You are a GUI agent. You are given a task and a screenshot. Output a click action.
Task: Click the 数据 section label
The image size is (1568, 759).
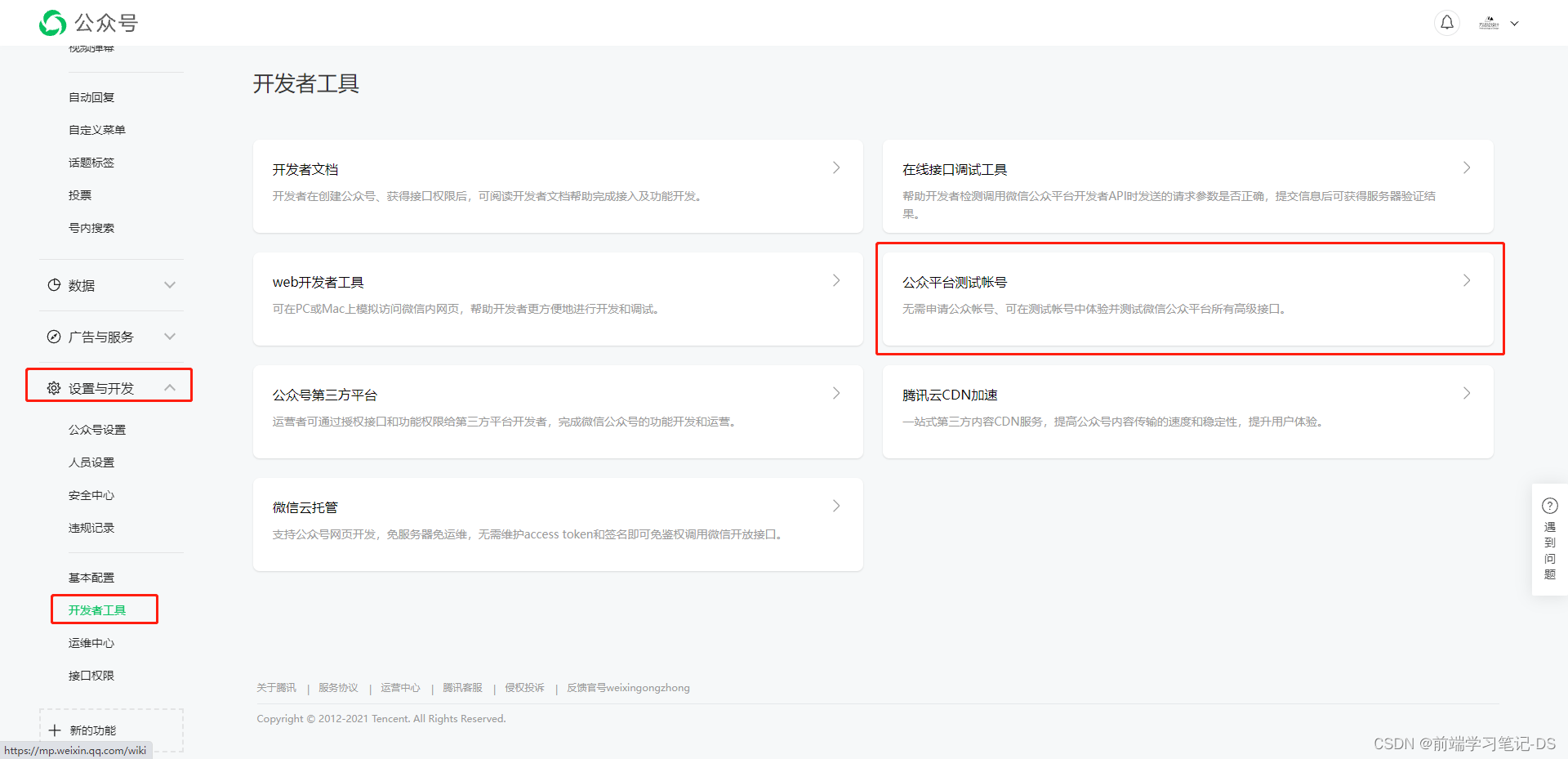pyautogui.click(x=82, y=285)
